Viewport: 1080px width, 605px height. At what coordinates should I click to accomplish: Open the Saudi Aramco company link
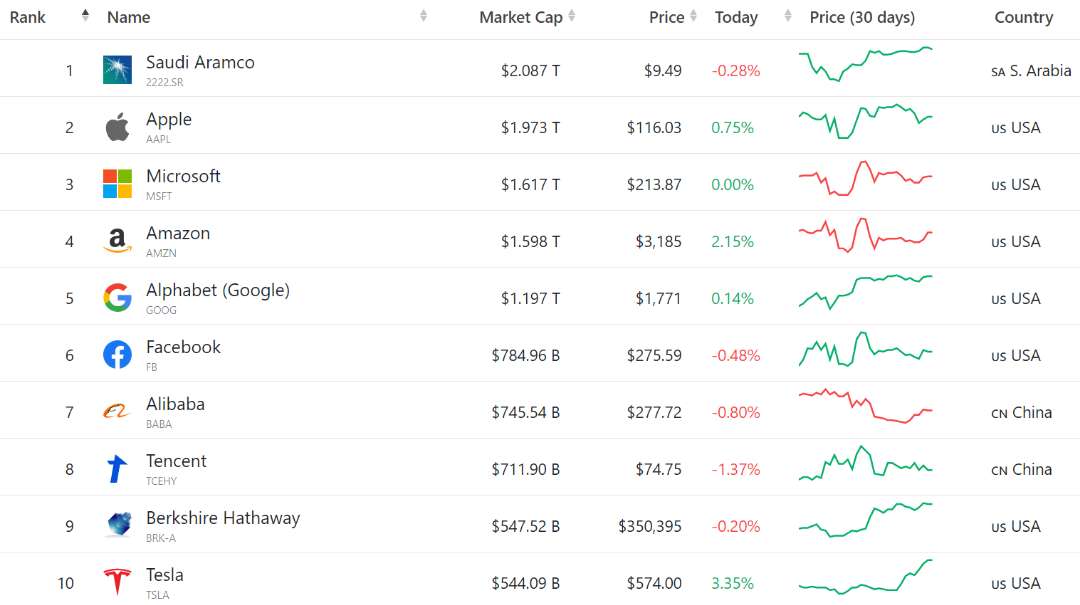click(200, 62)
